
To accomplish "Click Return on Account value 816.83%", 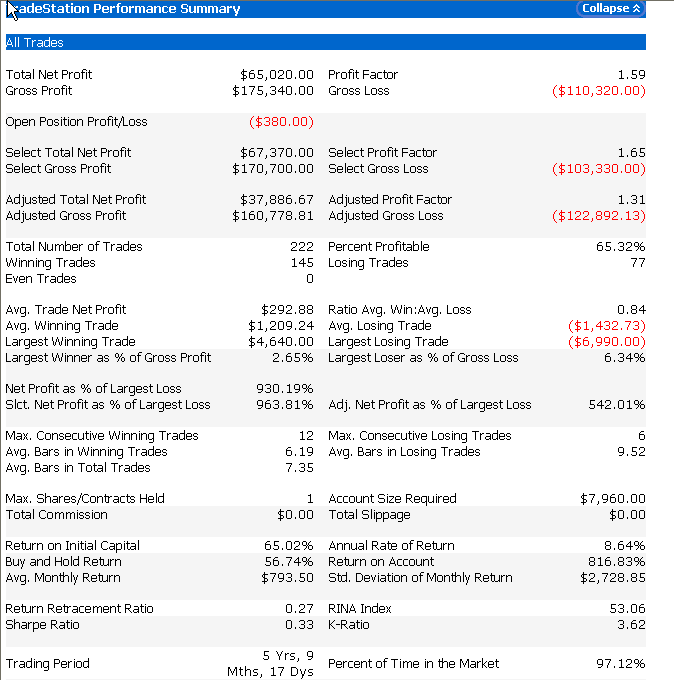I will pyautogui.click(x=617, y=562).
